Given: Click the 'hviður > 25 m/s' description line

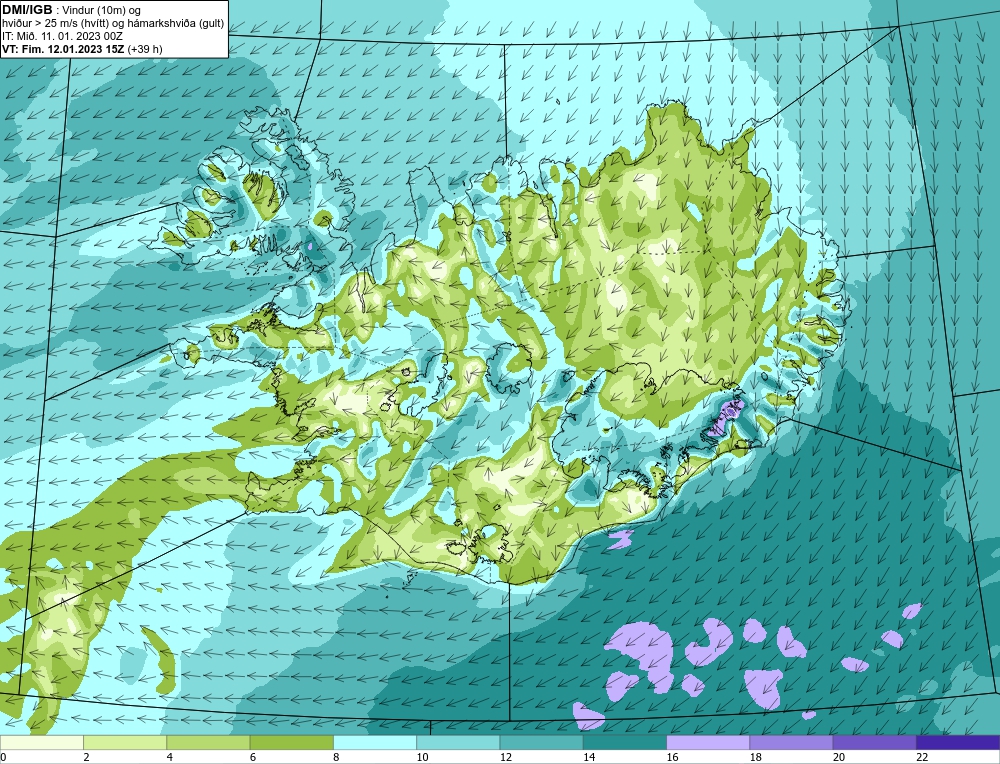Looking at the screenshot, I should pos(113,24).
